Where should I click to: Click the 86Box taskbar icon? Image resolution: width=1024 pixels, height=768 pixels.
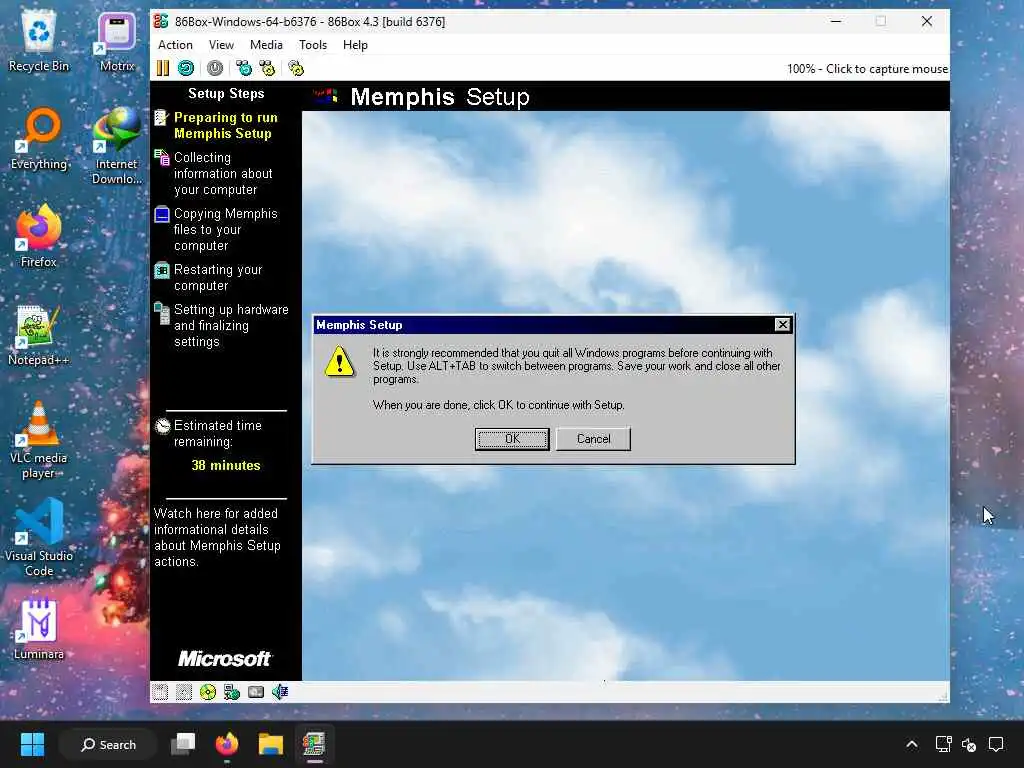[x=314, y=744]
